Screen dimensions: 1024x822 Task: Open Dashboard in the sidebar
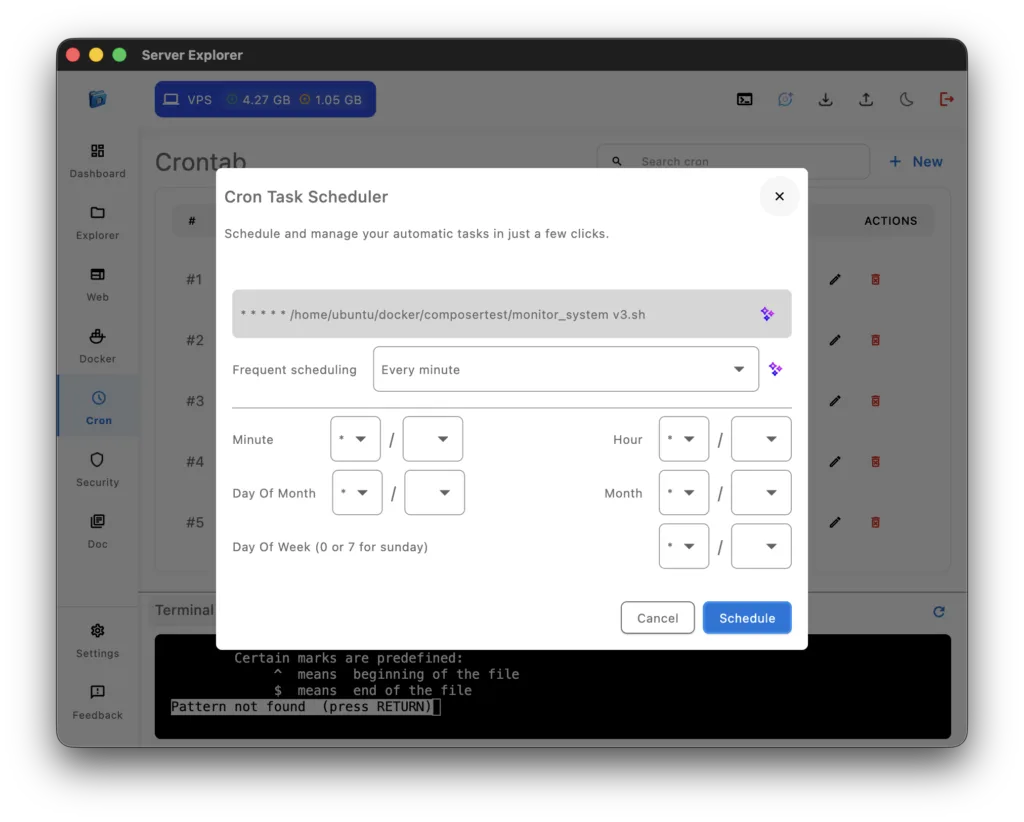97,161
